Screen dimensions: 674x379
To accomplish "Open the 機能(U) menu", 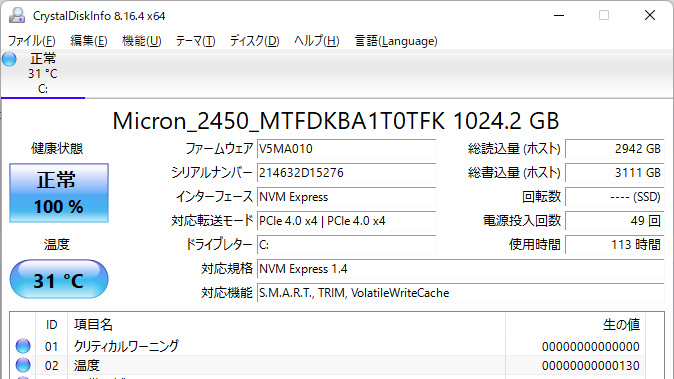I will point(141,41).
